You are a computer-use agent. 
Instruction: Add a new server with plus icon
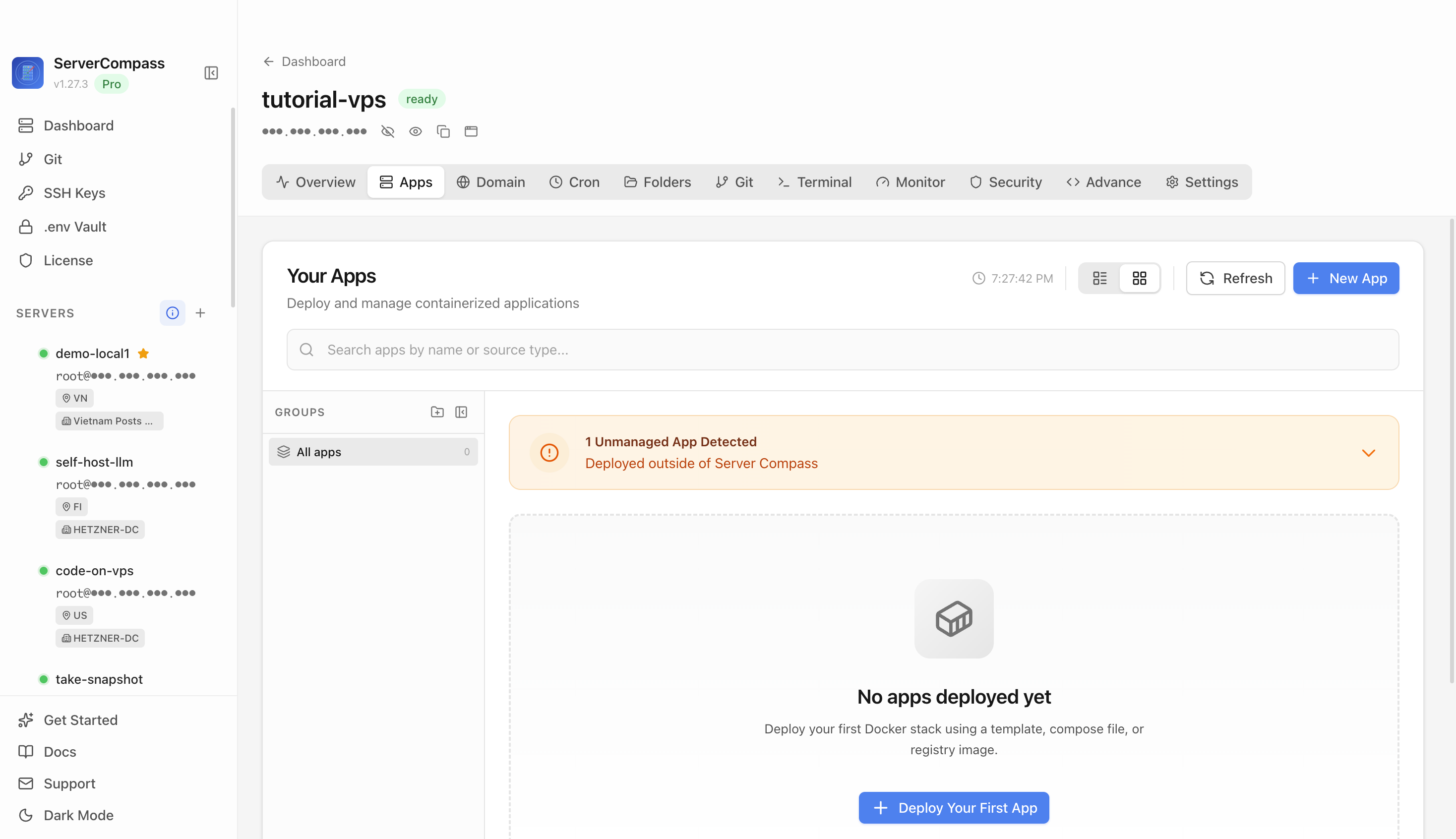pyautogui.click(x=200, y=313)
